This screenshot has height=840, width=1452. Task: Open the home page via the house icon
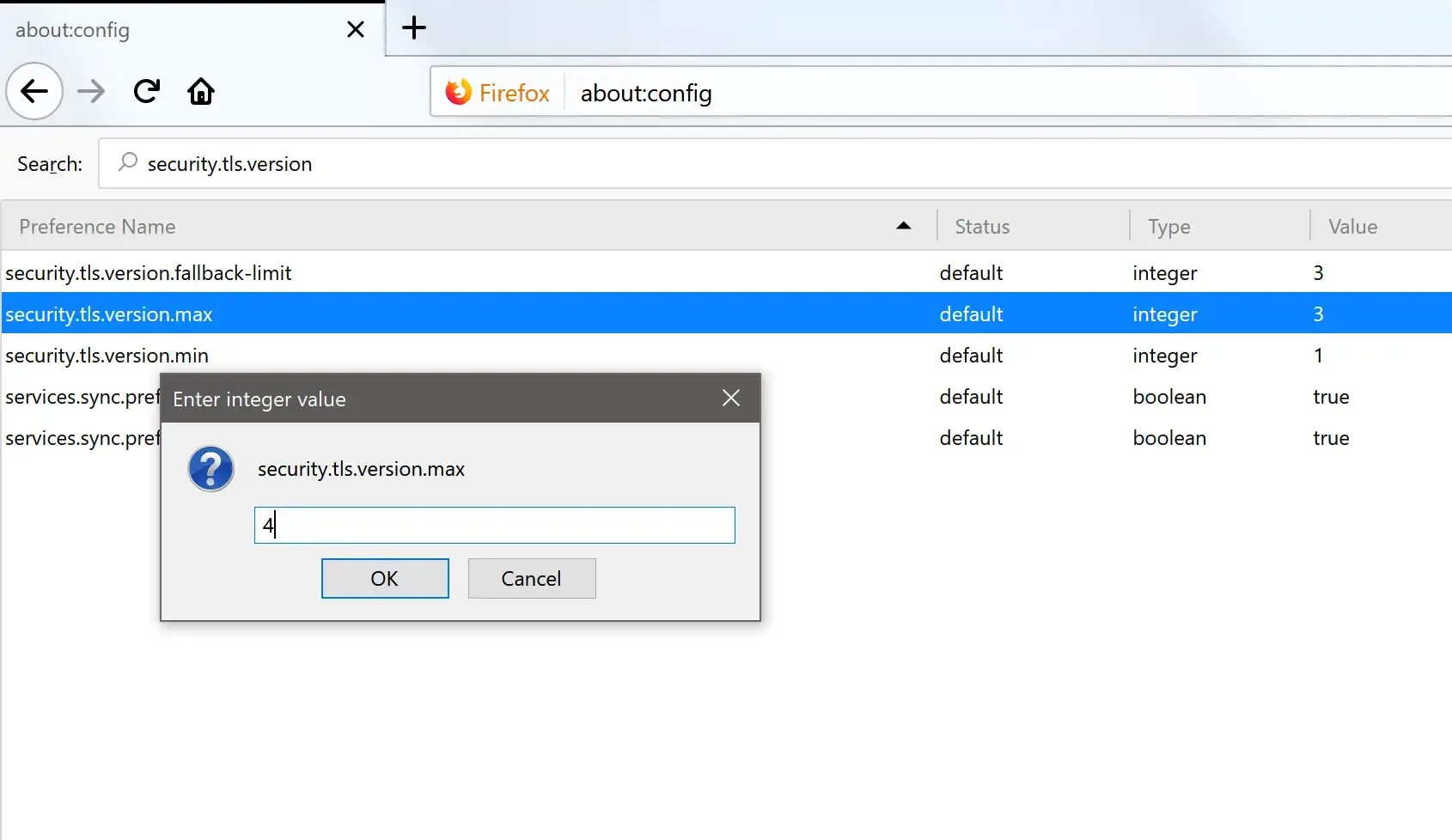click(x=201, y=91)
